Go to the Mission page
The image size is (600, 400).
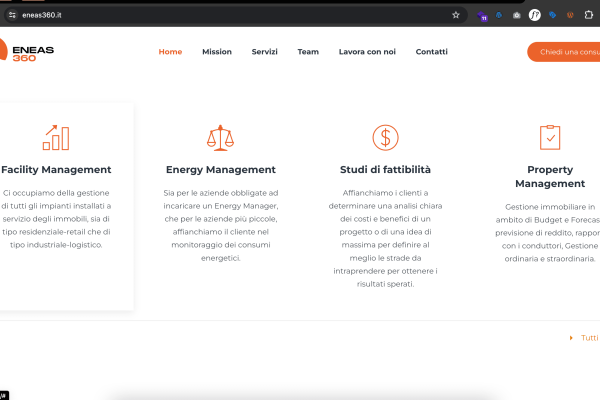(216, 52)
